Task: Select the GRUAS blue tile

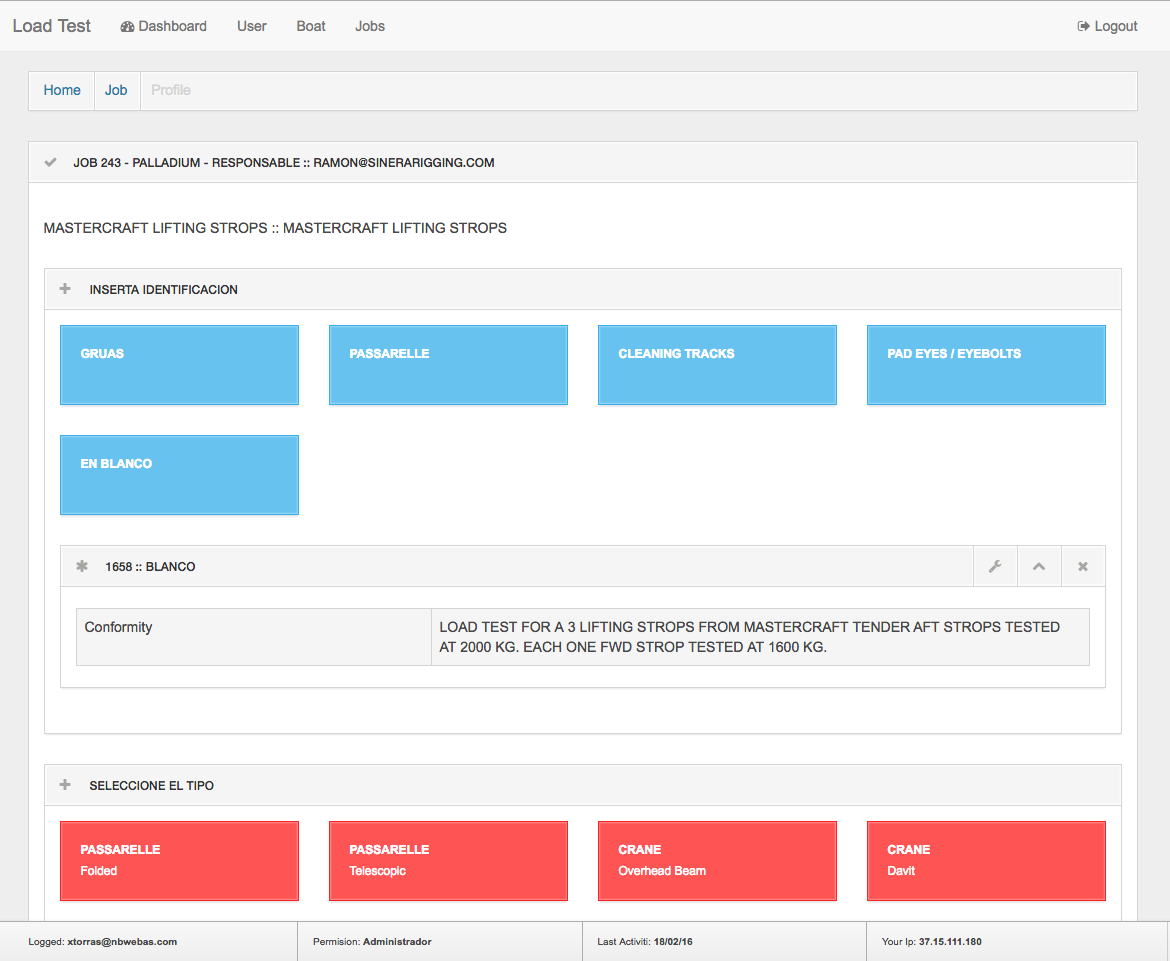Action: coord(179,365)
